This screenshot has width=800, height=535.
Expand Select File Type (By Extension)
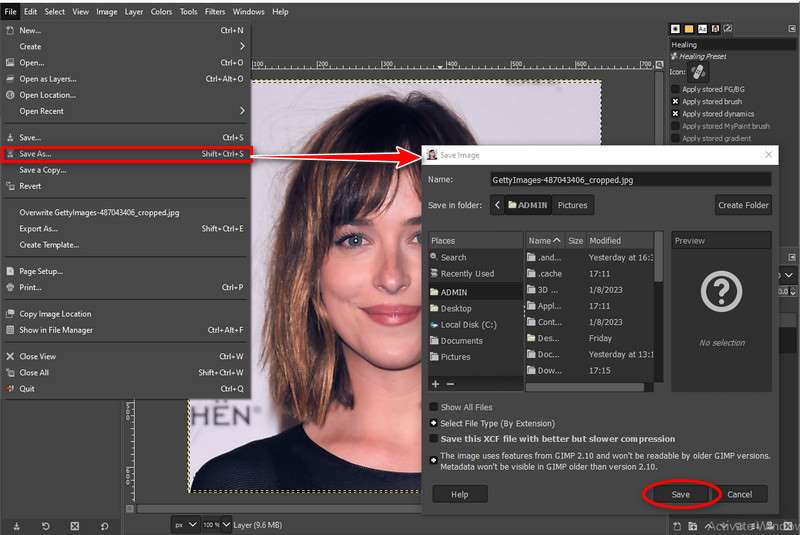click(x=434, y=423)
